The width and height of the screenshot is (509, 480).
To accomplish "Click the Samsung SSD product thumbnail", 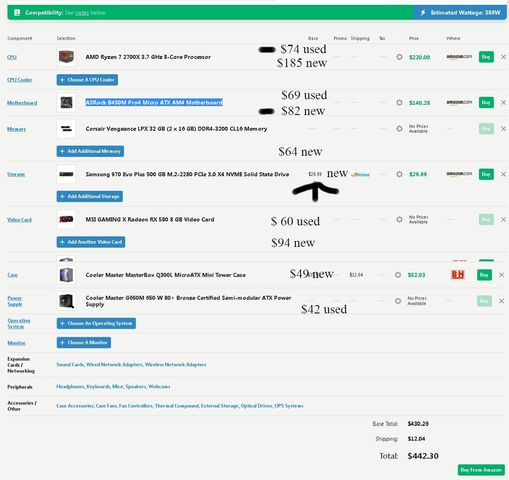I will (66, 174).
